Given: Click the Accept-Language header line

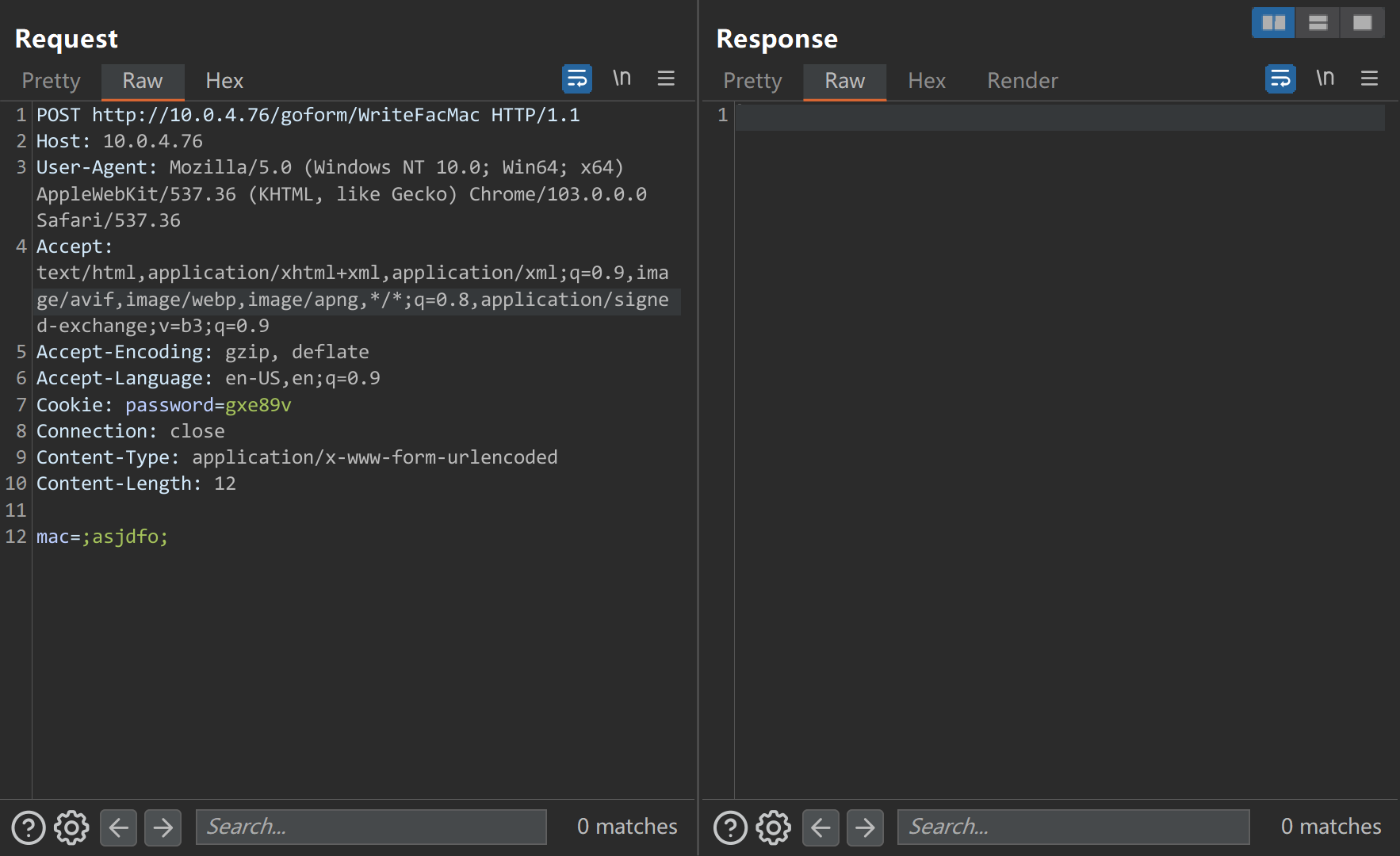Looking at the screenshot, I should [208, 378].
